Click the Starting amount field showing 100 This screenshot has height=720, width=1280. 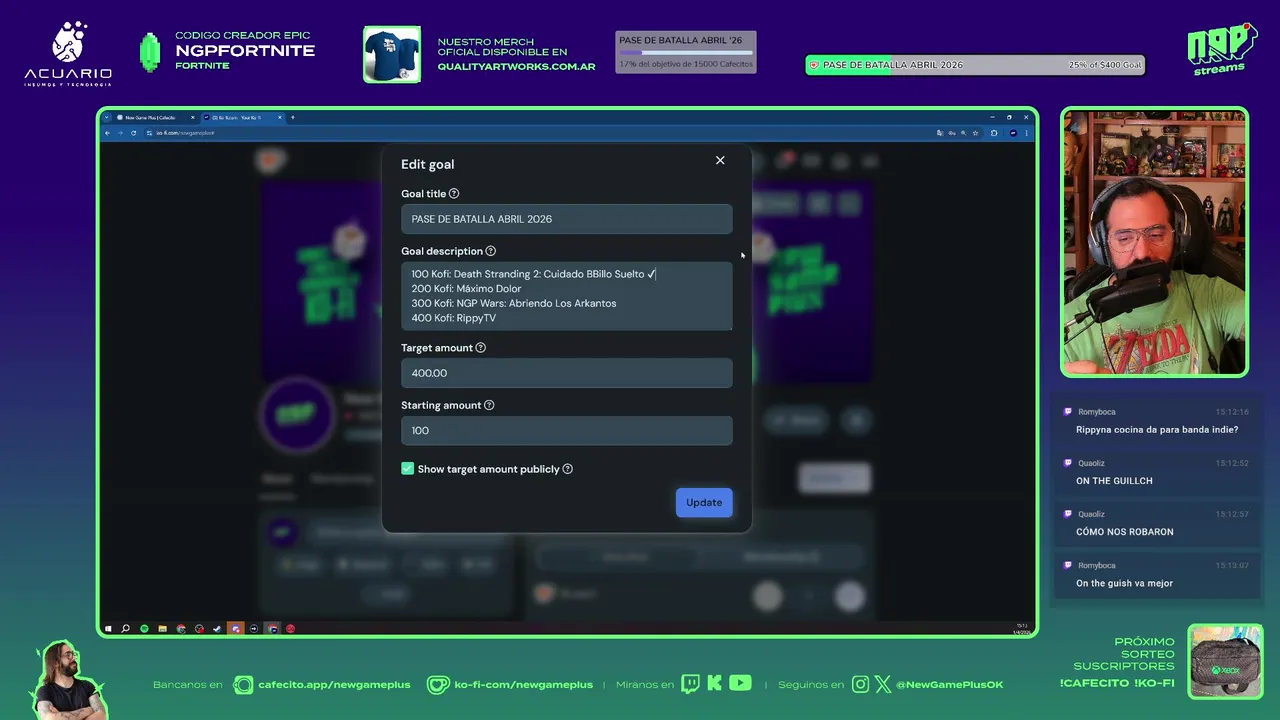pyautogui.click(x=567, y=431)
